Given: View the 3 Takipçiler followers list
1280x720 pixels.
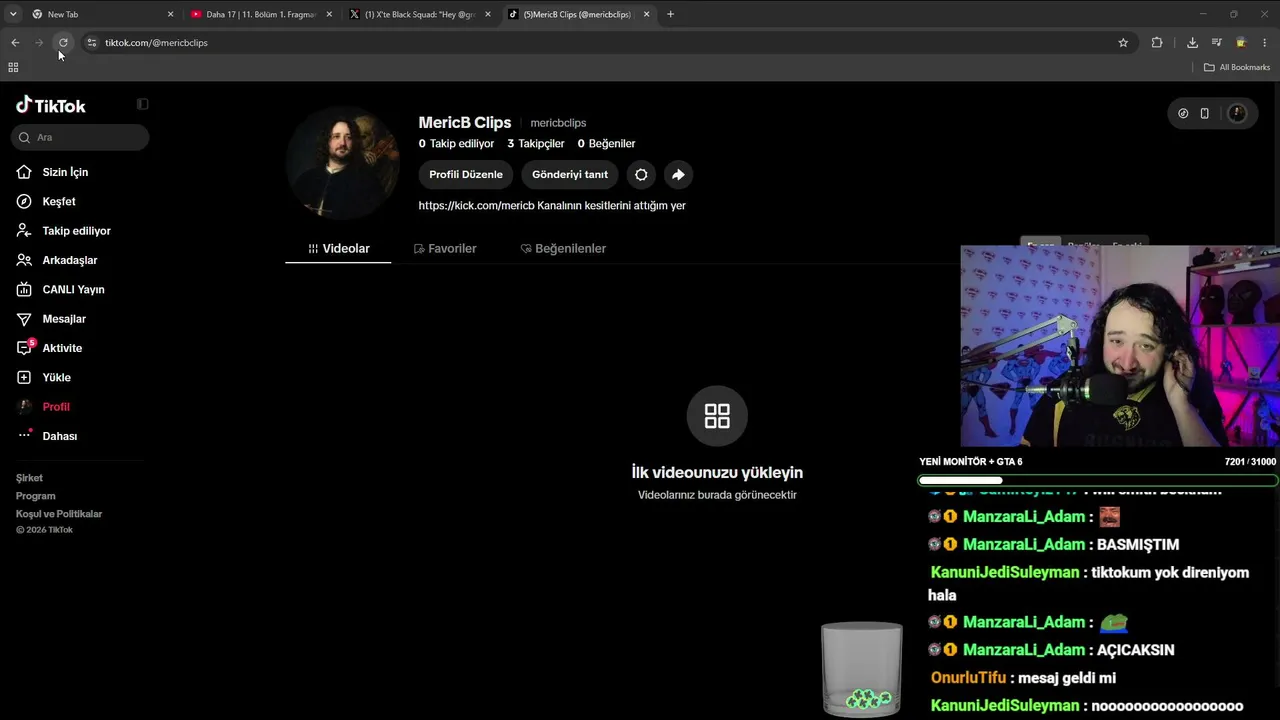Looking at the screenshot, I should click(536, 144).
